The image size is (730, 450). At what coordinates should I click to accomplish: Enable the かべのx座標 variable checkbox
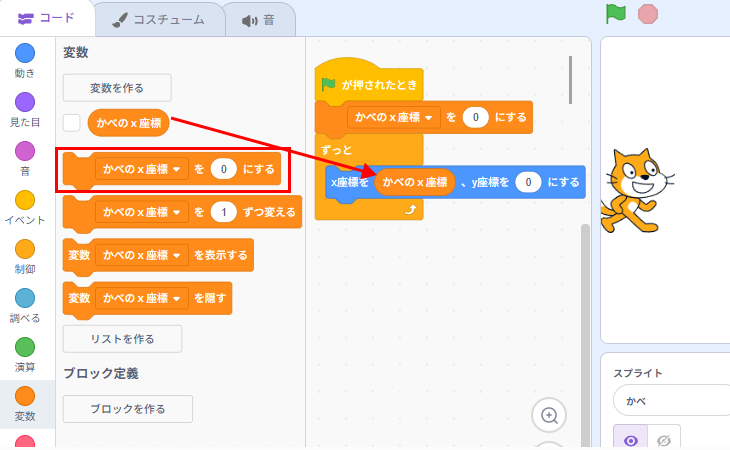click(72, 123)
